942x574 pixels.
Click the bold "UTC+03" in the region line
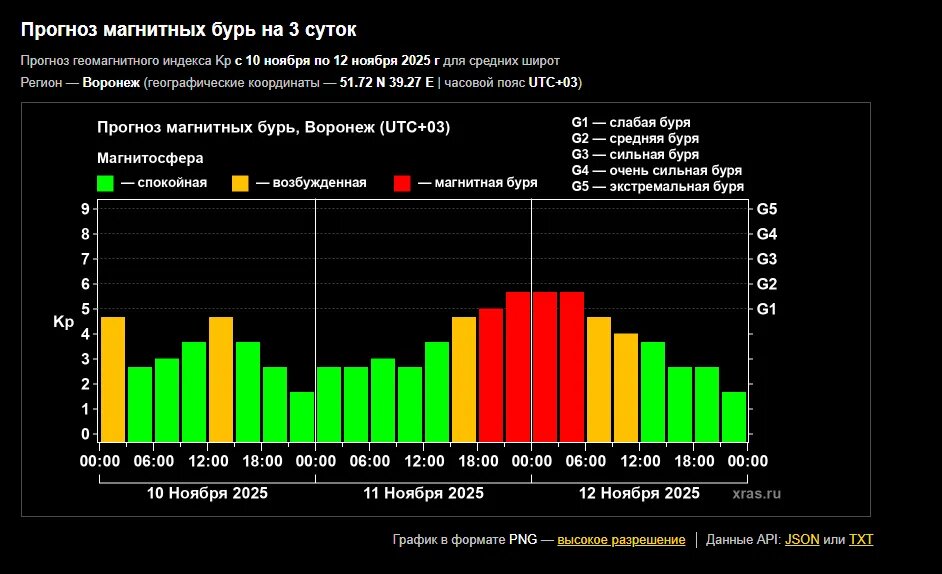(x=553, y=82)
